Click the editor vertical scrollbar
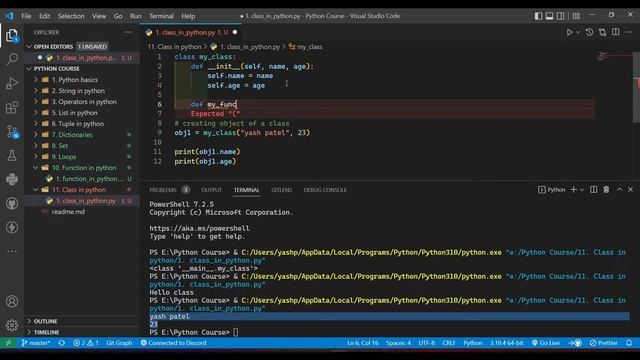Screen dimensions: 640x360 pos(636,87)
